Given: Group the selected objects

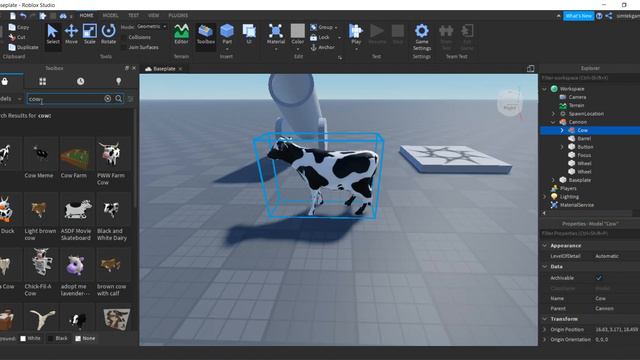Looking at the screenshot, I should (322, 27).
